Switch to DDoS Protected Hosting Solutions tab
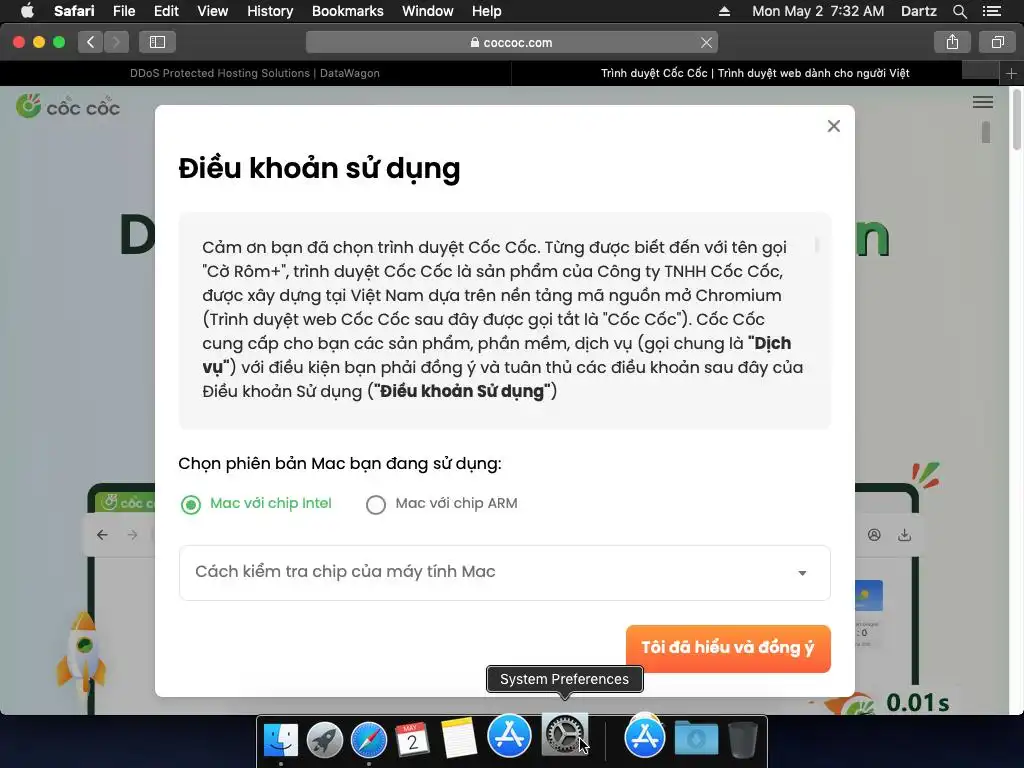The height and width of the screenshot is (768, 1024). point(255,73)
